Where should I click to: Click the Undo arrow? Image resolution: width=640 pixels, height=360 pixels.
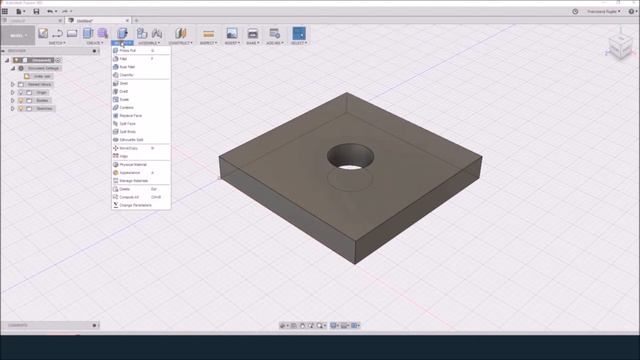point(51,11)
